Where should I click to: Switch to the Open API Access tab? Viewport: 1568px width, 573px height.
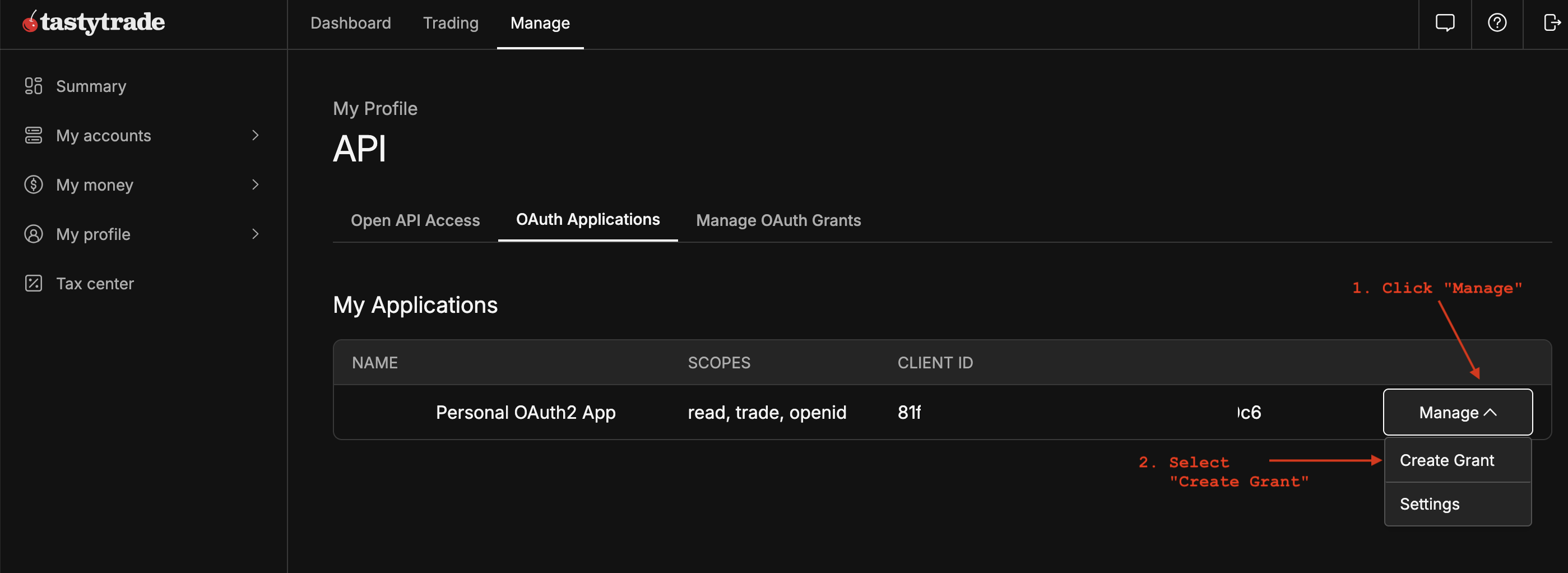pyautogui.click(x=415, y=220)
